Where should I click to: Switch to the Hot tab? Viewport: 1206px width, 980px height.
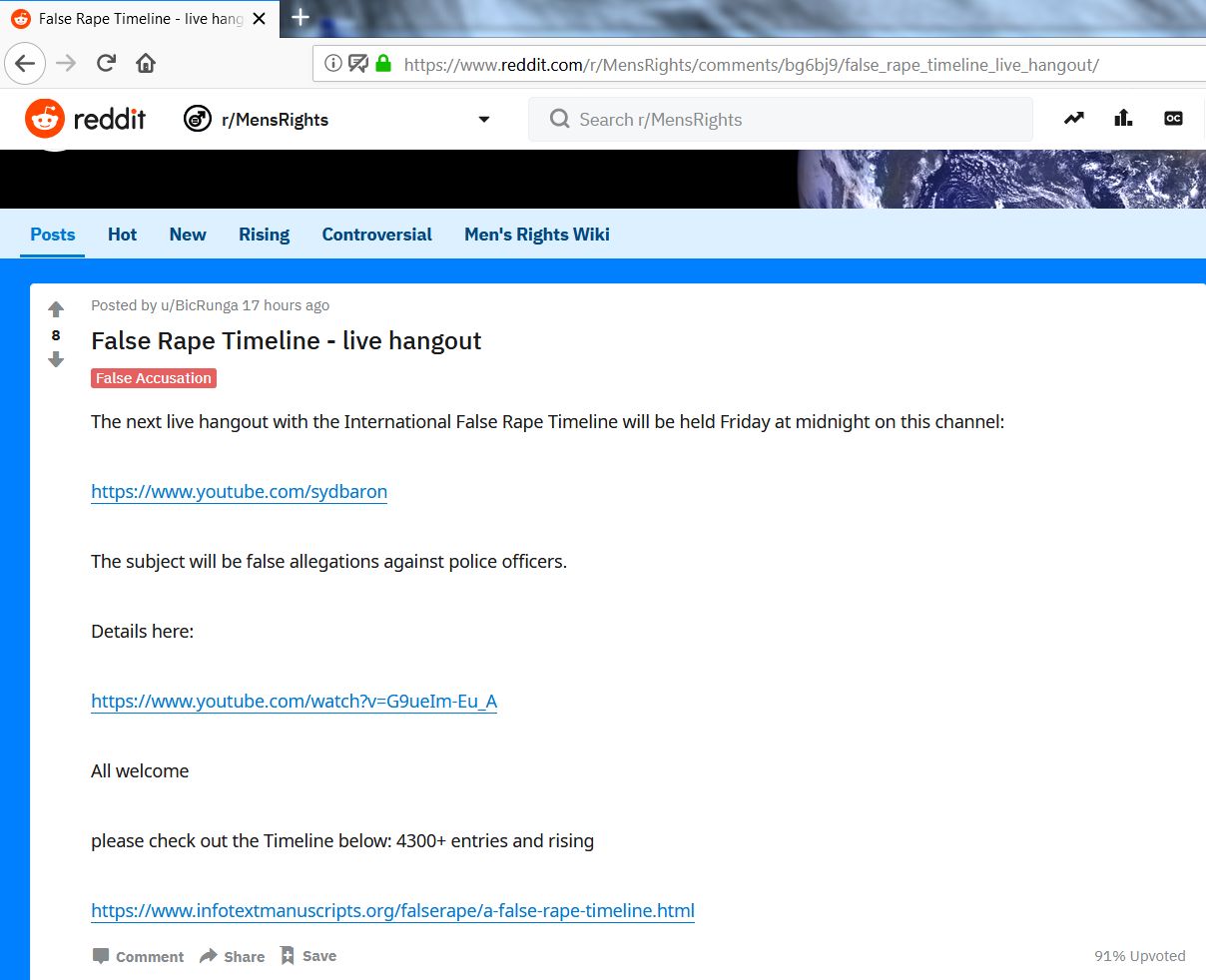[122, 235]
